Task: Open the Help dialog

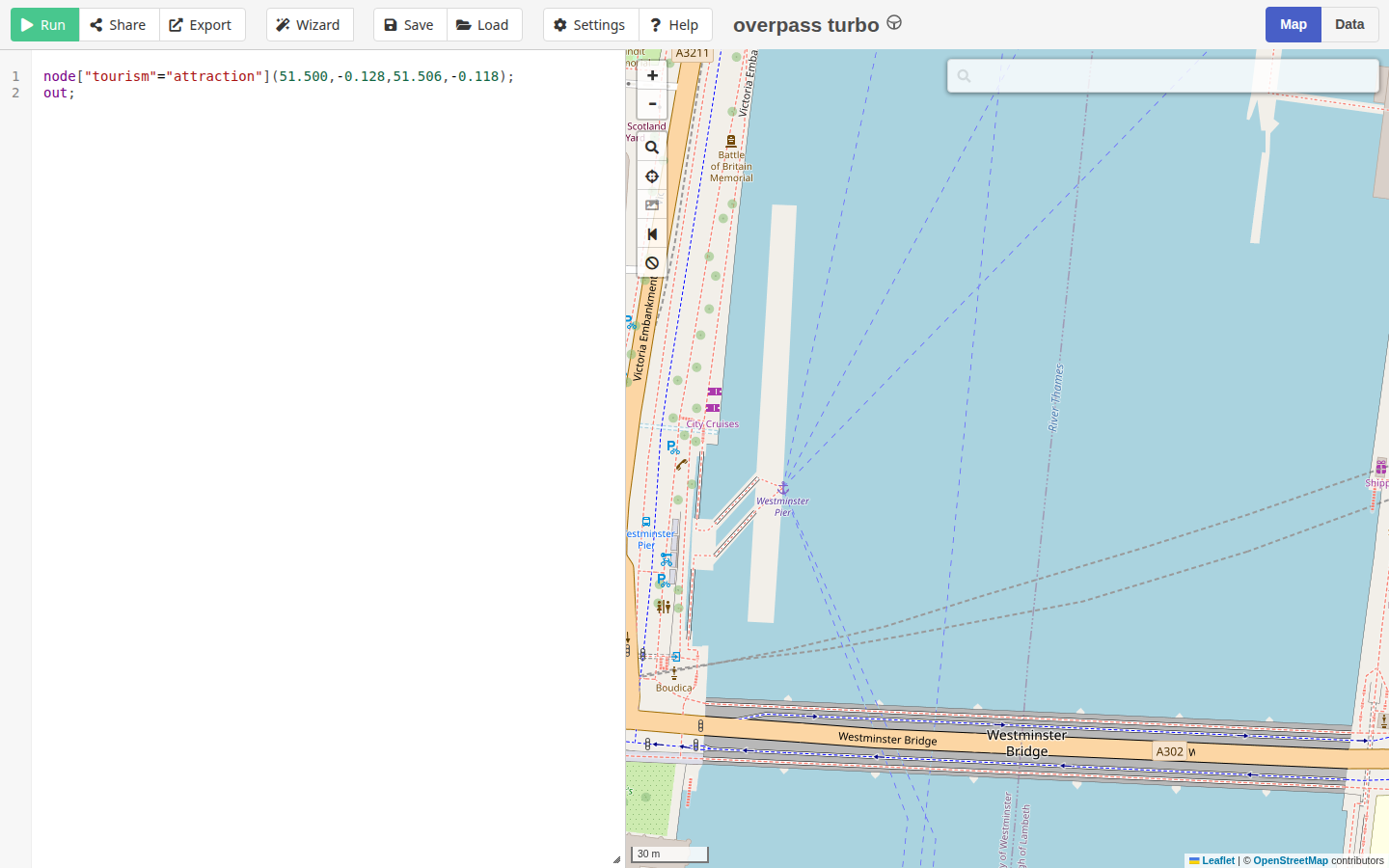Action: [675, 25]
